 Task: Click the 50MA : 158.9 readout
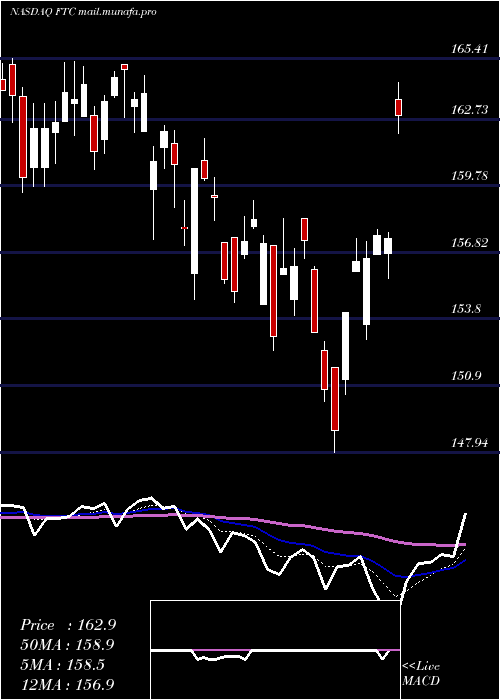pyautogui.click(x=67, y=645)
